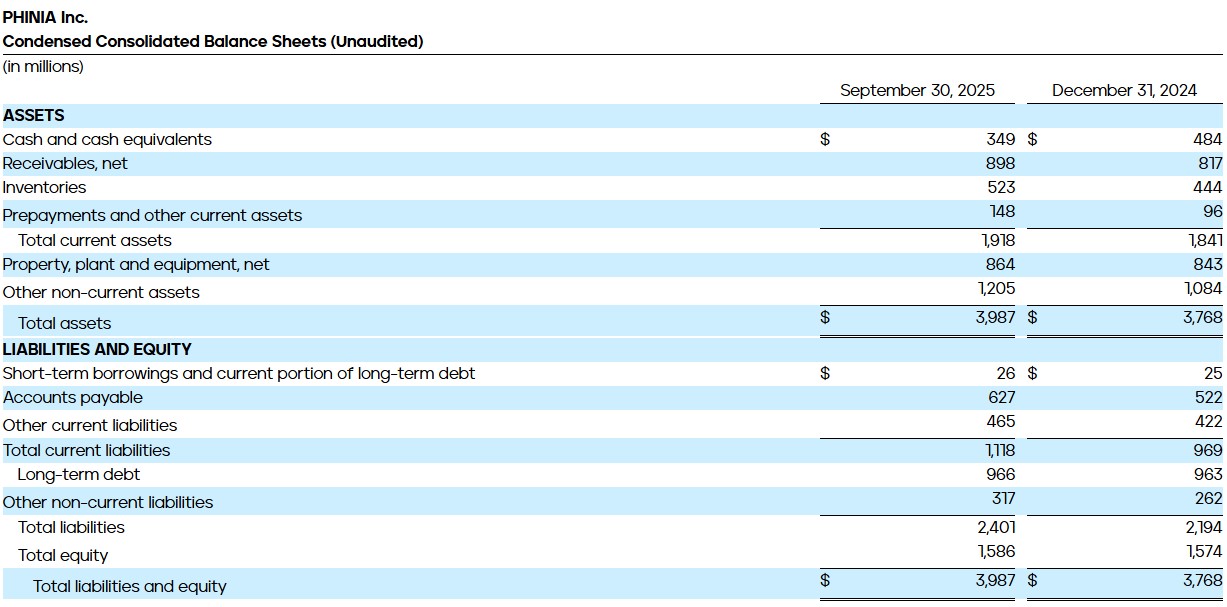Select the Accounts payable value 627
The height and width of the screenshot is (607, 1227).
1003,397
